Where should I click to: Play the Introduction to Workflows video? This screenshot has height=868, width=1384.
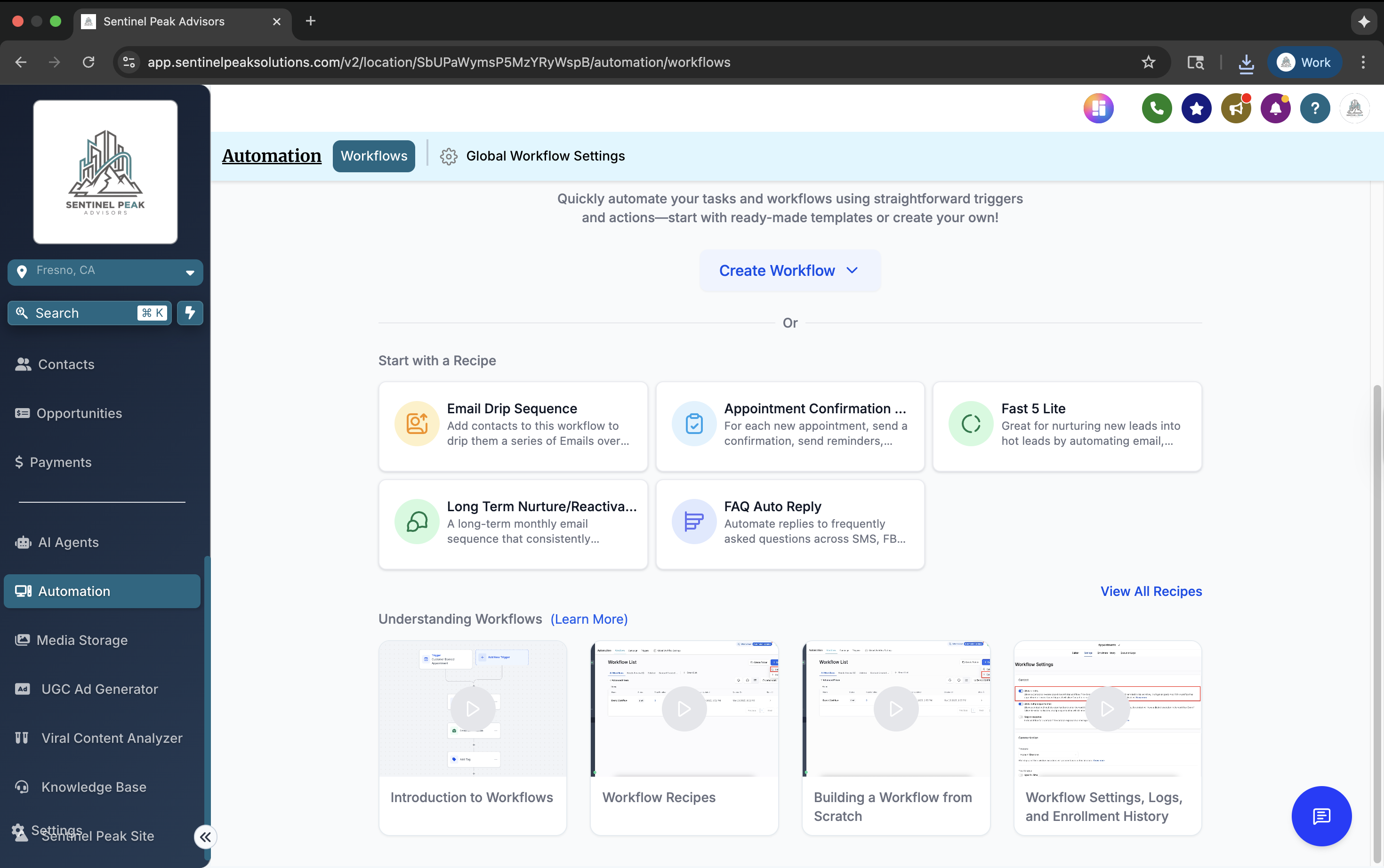(472, 709)
